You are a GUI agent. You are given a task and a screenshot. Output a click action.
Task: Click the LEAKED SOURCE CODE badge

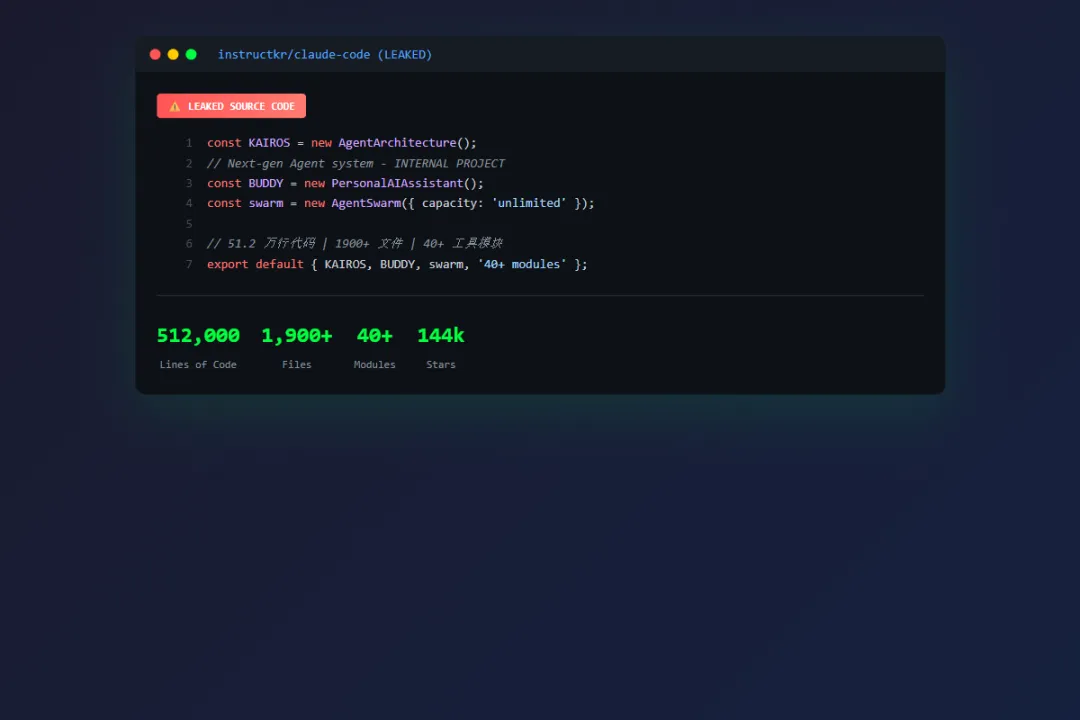click(x=231, y=106)
